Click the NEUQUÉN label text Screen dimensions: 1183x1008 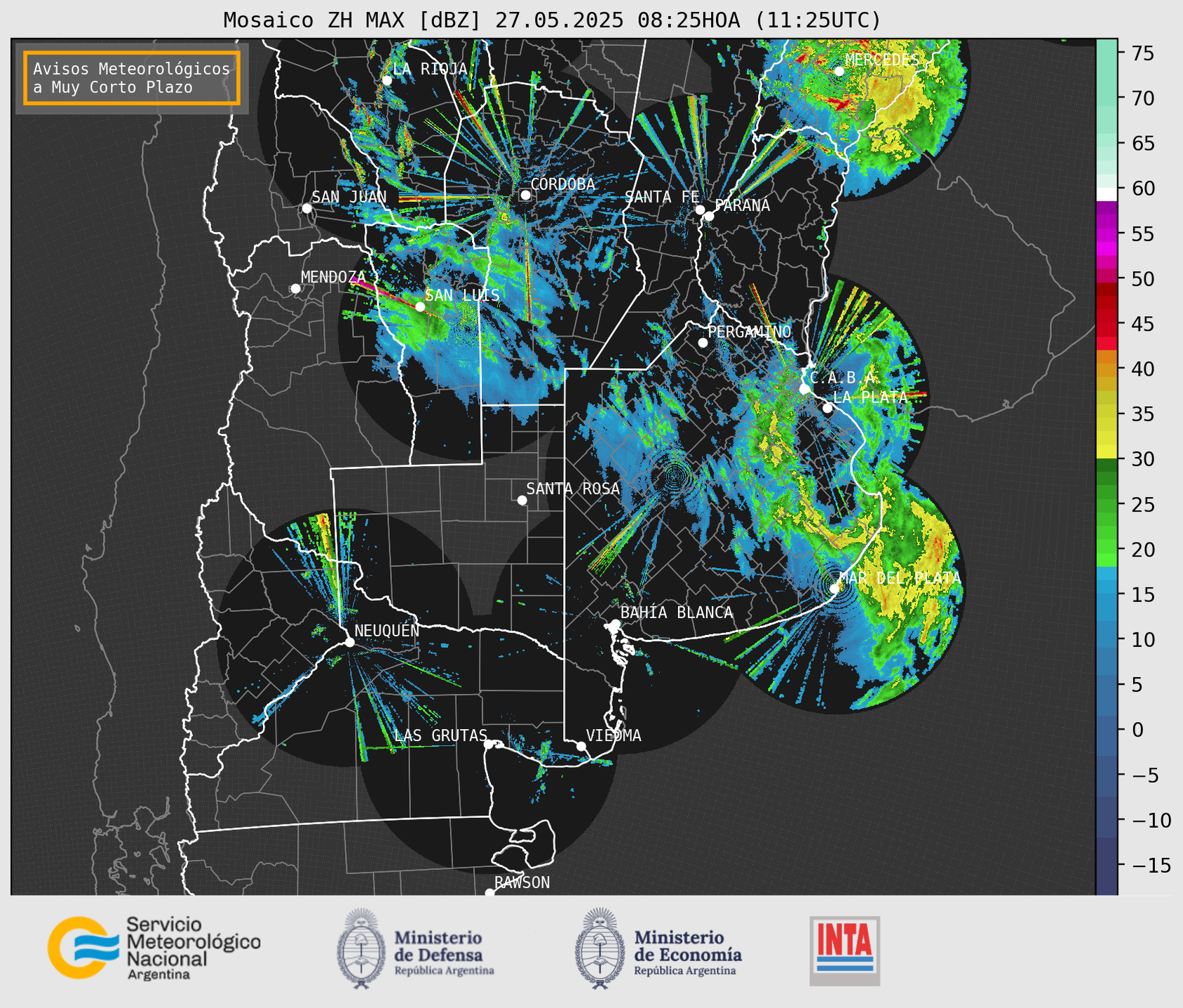click(x=386, y=630)
